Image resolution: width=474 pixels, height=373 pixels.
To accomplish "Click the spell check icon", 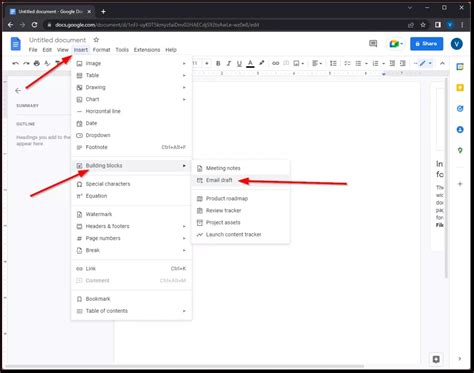I will click(x=47, y=63).
